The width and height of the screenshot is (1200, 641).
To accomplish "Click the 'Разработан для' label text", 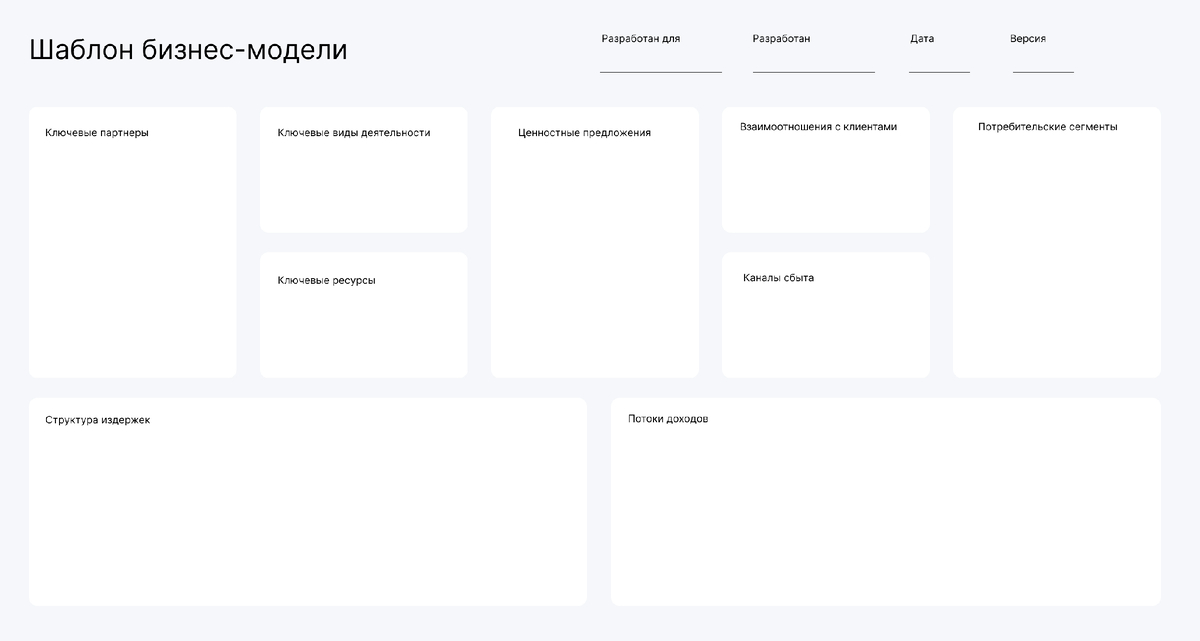I will (x=641, y=39).
